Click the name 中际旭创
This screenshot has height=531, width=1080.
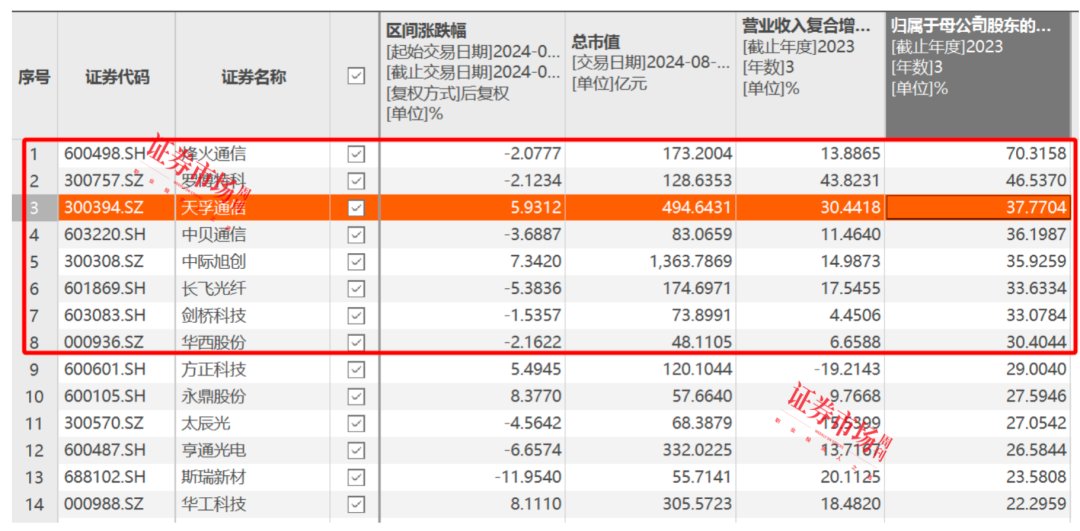[x=213, y=262]
